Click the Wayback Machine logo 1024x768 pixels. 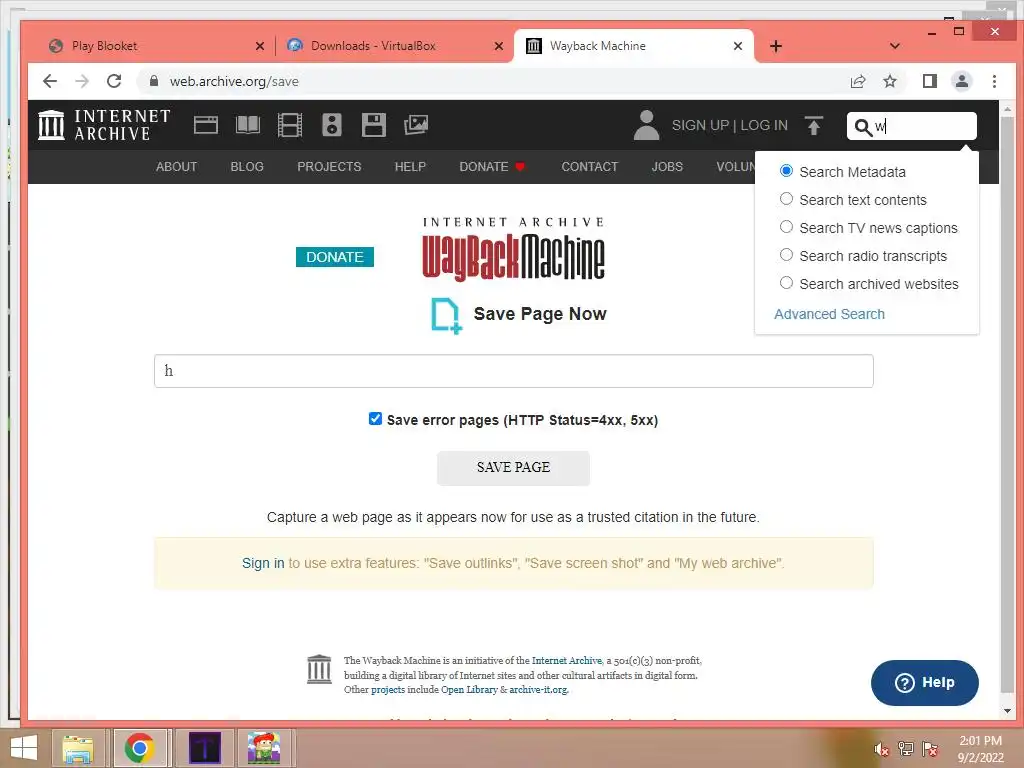(513, 249)
